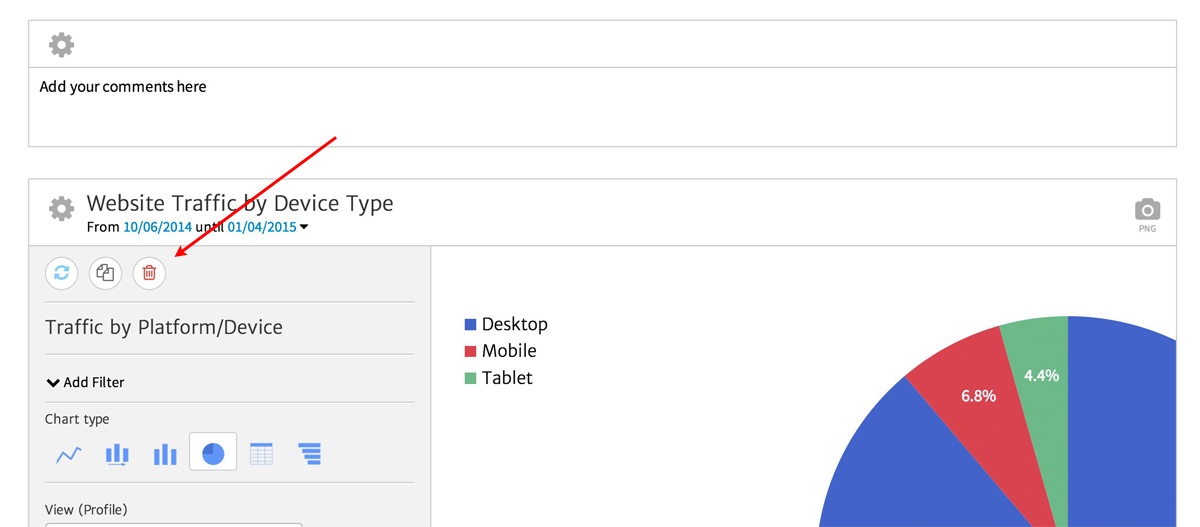Image resolution: width=1200 pixels, height=527 pixels.
Task: Select the pie chart type
Action: (x=213, y=453)
